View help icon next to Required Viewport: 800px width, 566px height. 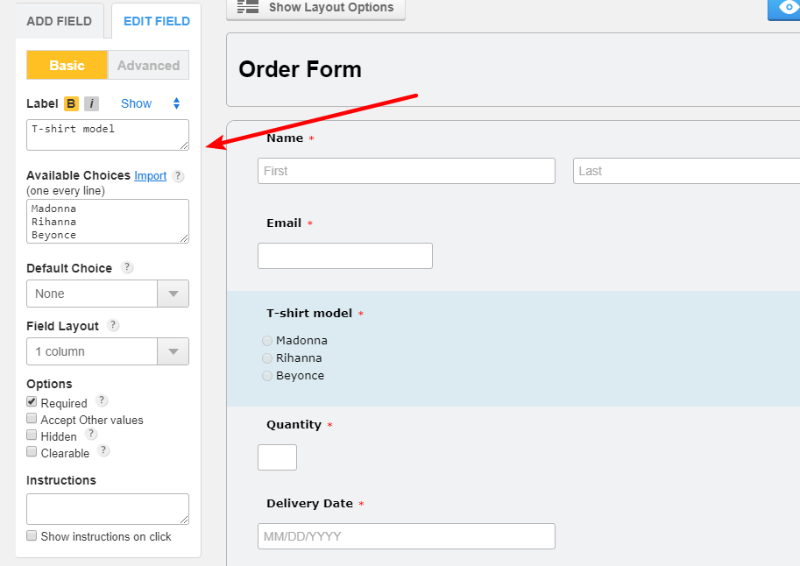[102, 401]
